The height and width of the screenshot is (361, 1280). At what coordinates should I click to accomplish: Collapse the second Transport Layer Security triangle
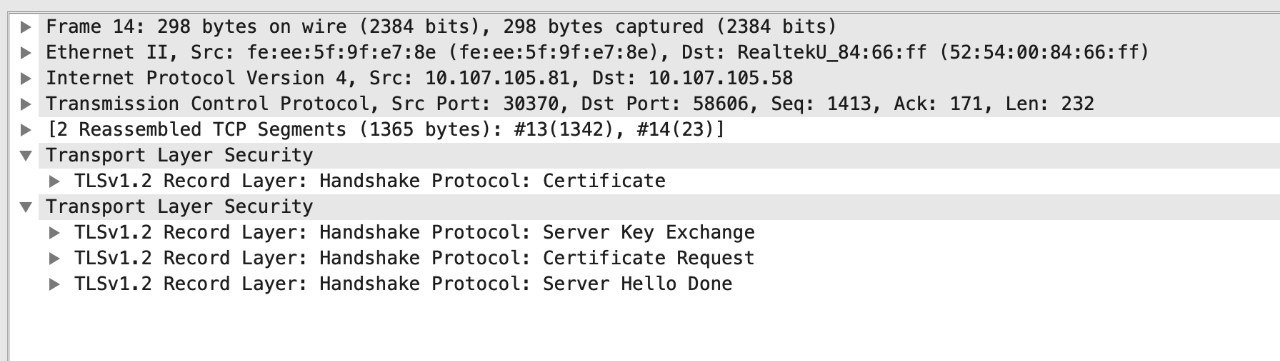coord(25,207)
